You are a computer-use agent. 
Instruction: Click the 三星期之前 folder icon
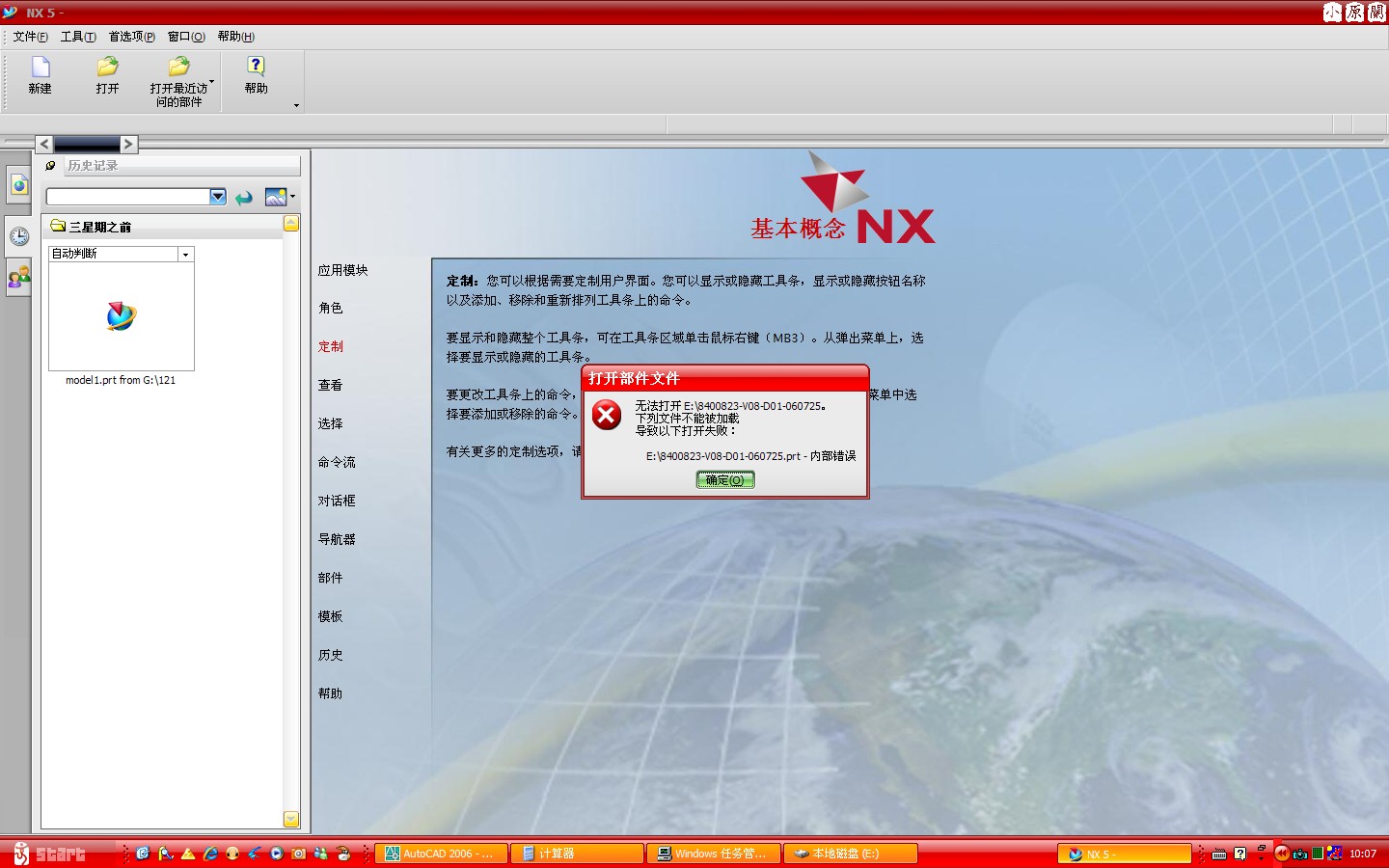pyautogui.click(x=58, y=227)
